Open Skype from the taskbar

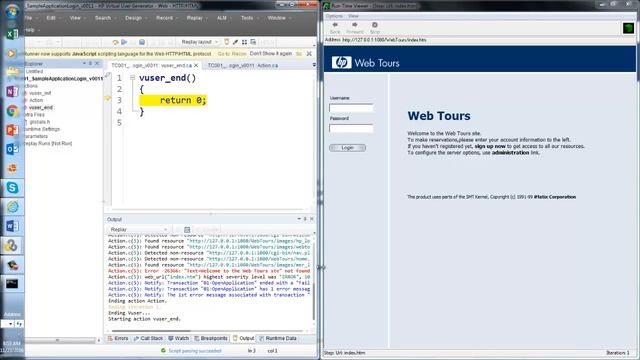coord(12,187)
